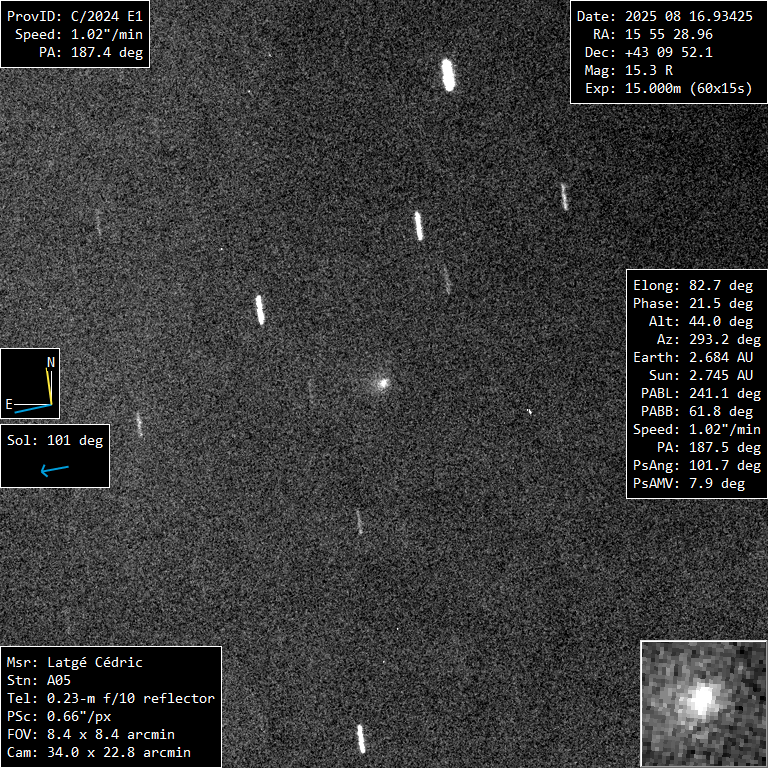Click the 'PABL: 241.1 deg' entry
The image size is (768, 768).
point(701,394)
